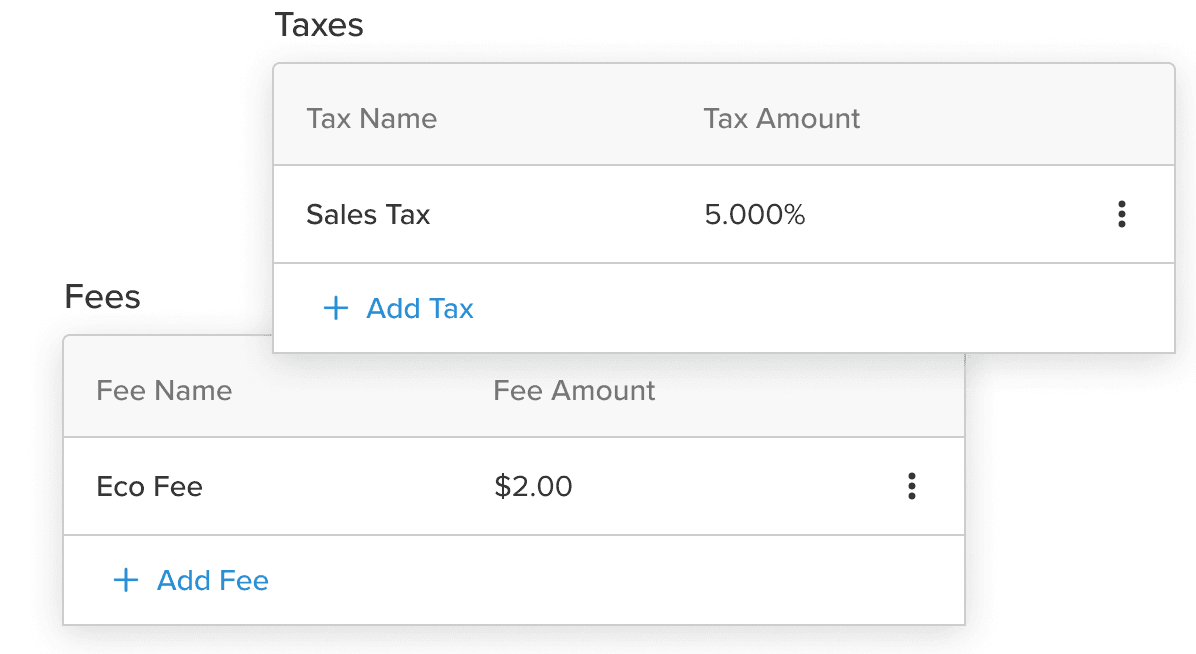Select the Sales Tax row
1196x654 pixels.
(368, 214)
